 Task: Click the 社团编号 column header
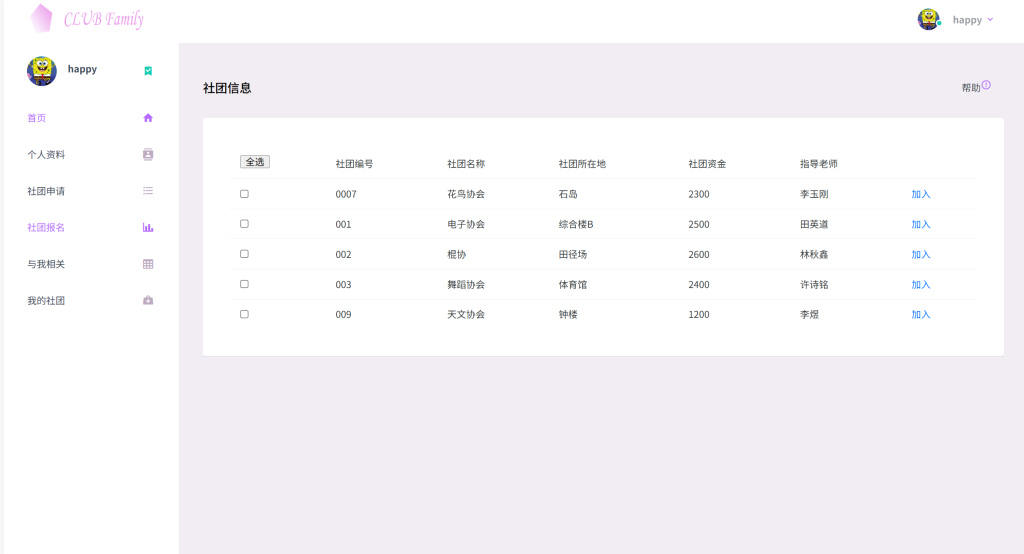(x=354, y=164)
